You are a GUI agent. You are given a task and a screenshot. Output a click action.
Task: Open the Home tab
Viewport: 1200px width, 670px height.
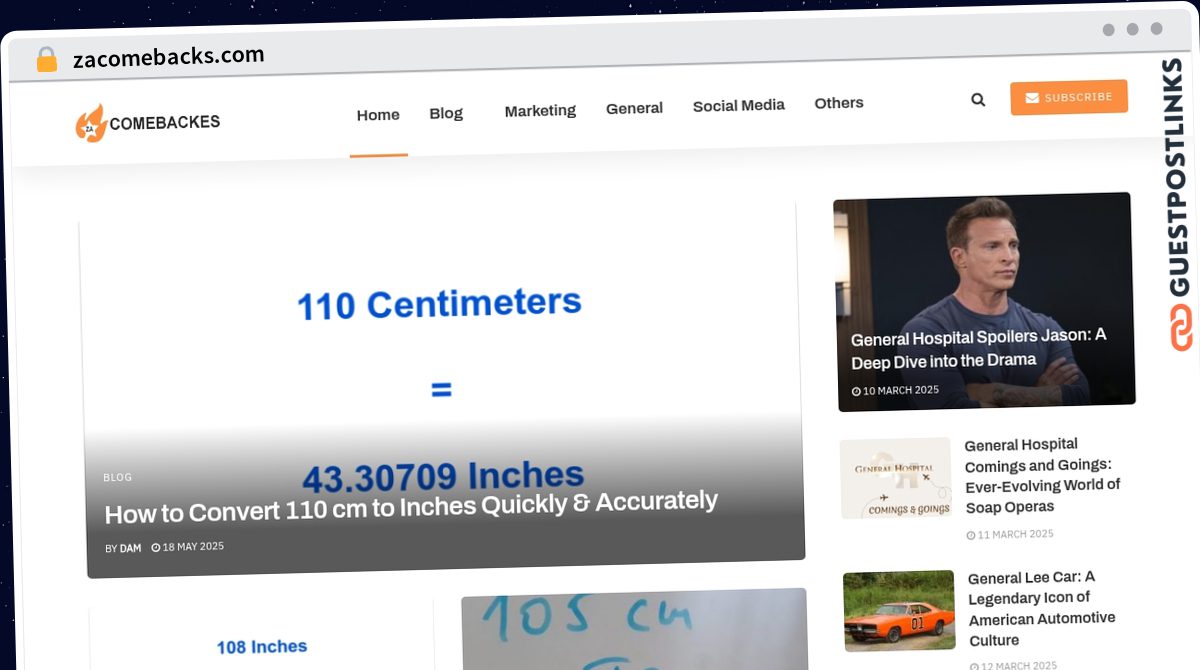tap(378, 115)
